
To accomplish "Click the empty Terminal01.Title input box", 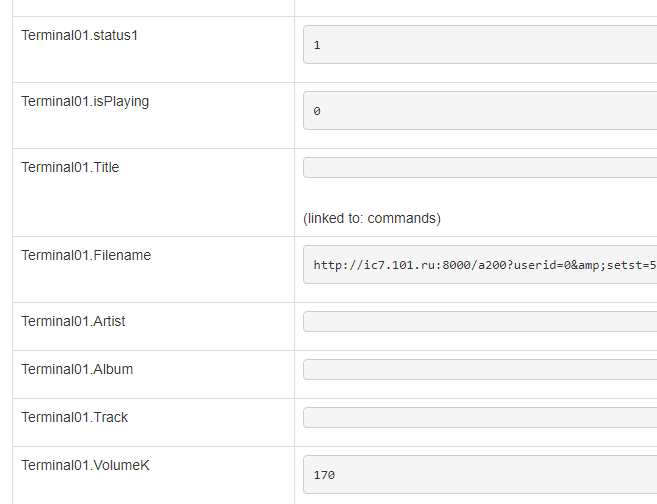I will coord(480,168).
